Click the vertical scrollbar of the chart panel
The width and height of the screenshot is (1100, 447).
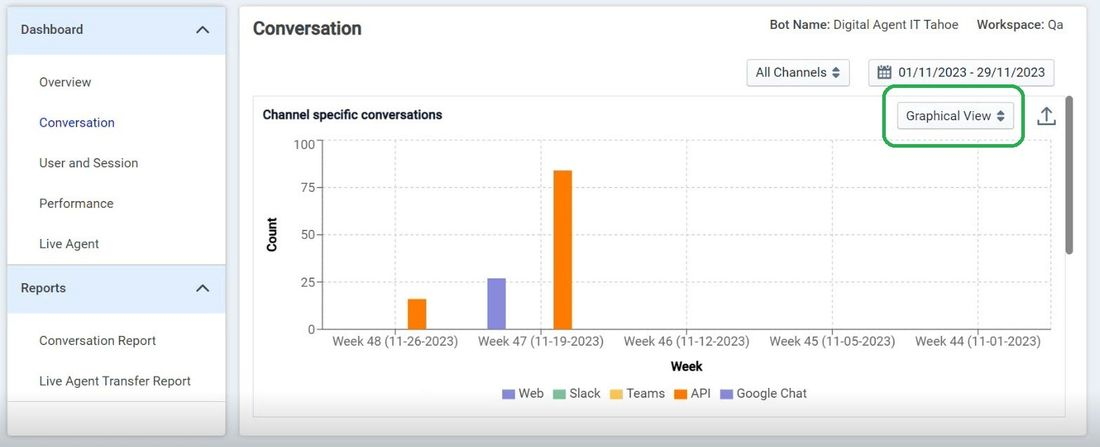[1068, 175]
